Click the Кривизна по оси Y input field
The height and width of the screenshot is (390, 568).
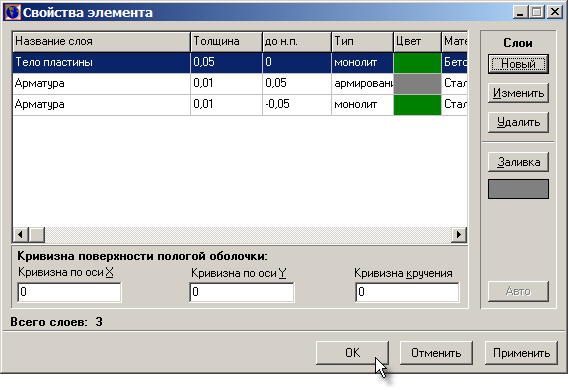tap(242, 292)
